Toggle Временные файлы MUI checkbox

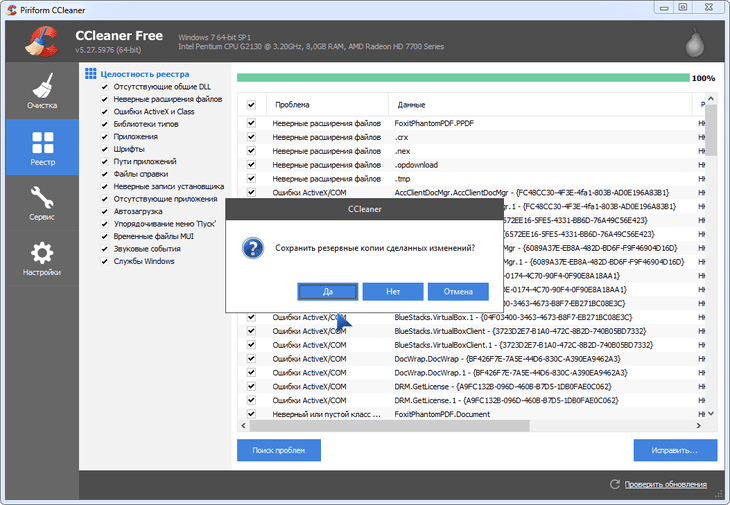105,236
